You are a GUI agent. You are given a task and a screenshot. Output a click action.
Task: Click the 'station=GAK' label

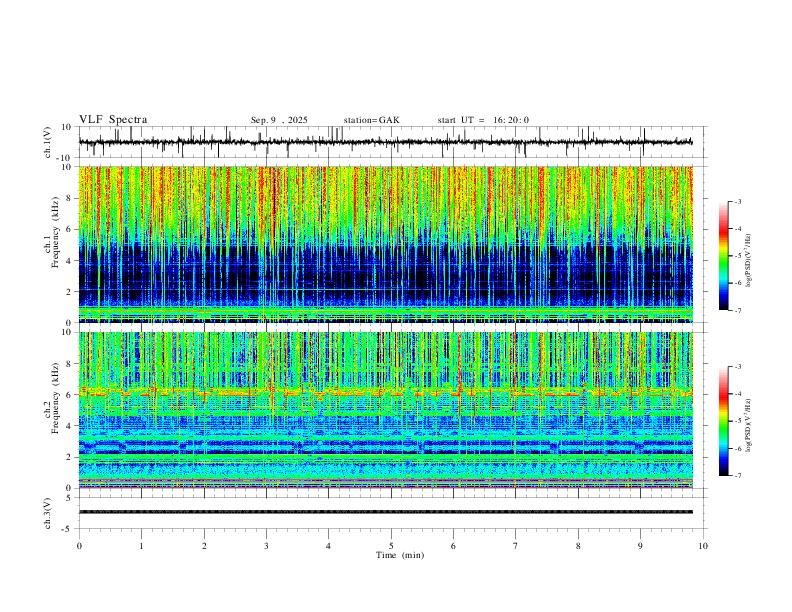pos(371,120)
